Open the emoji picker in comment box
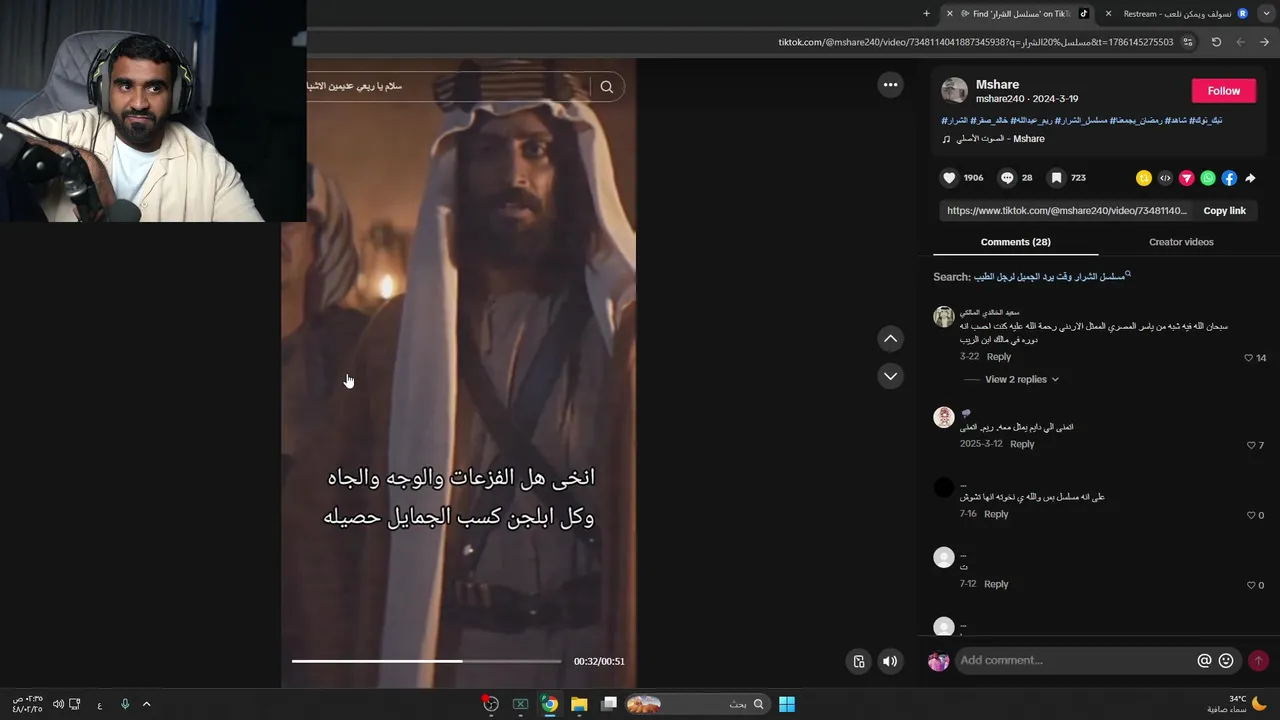The image size is (1280, 720). point(1226,661)
